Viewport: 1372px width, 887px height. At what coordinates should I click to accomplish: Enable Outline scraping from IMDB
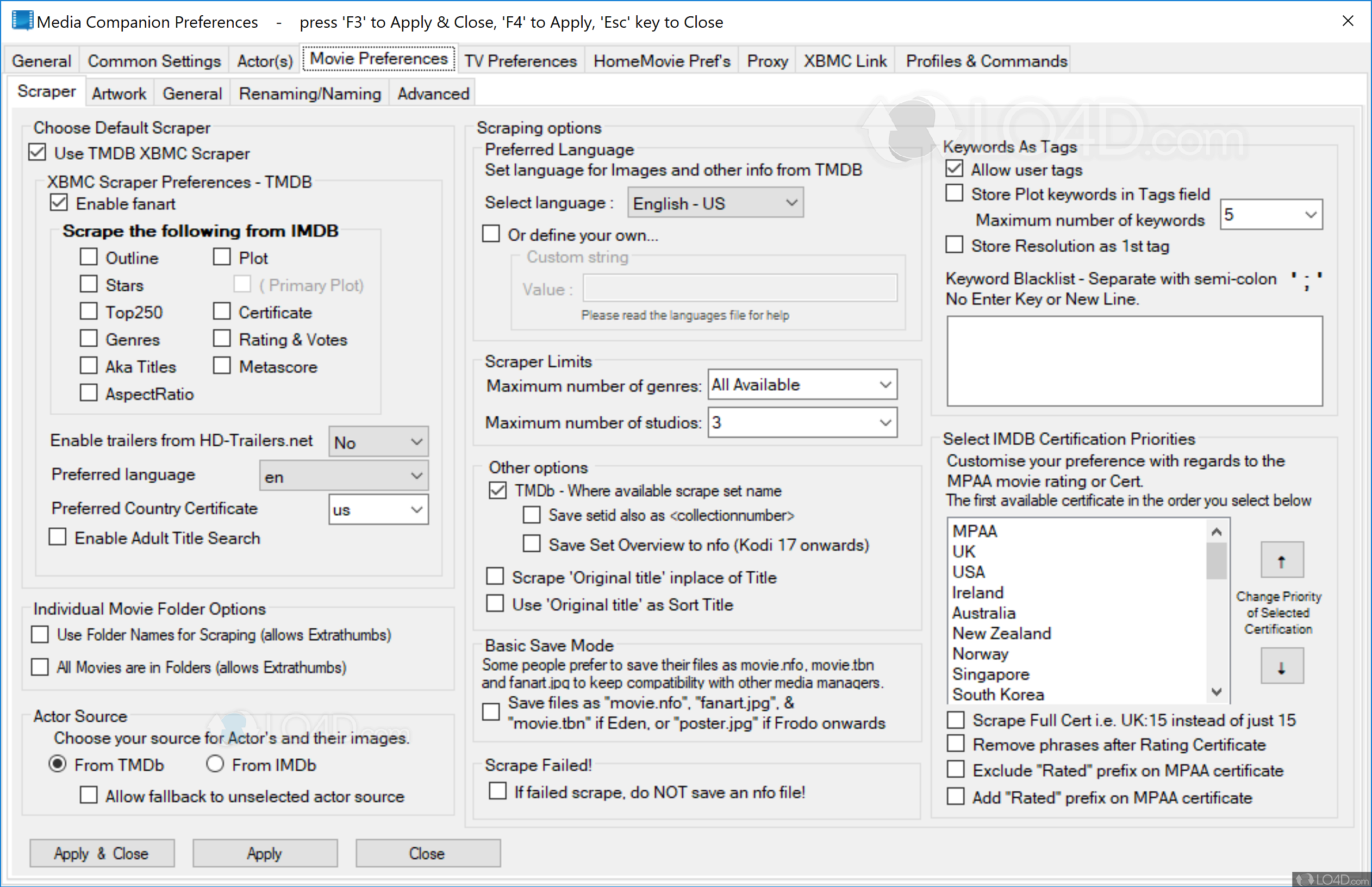pos(89,257)
